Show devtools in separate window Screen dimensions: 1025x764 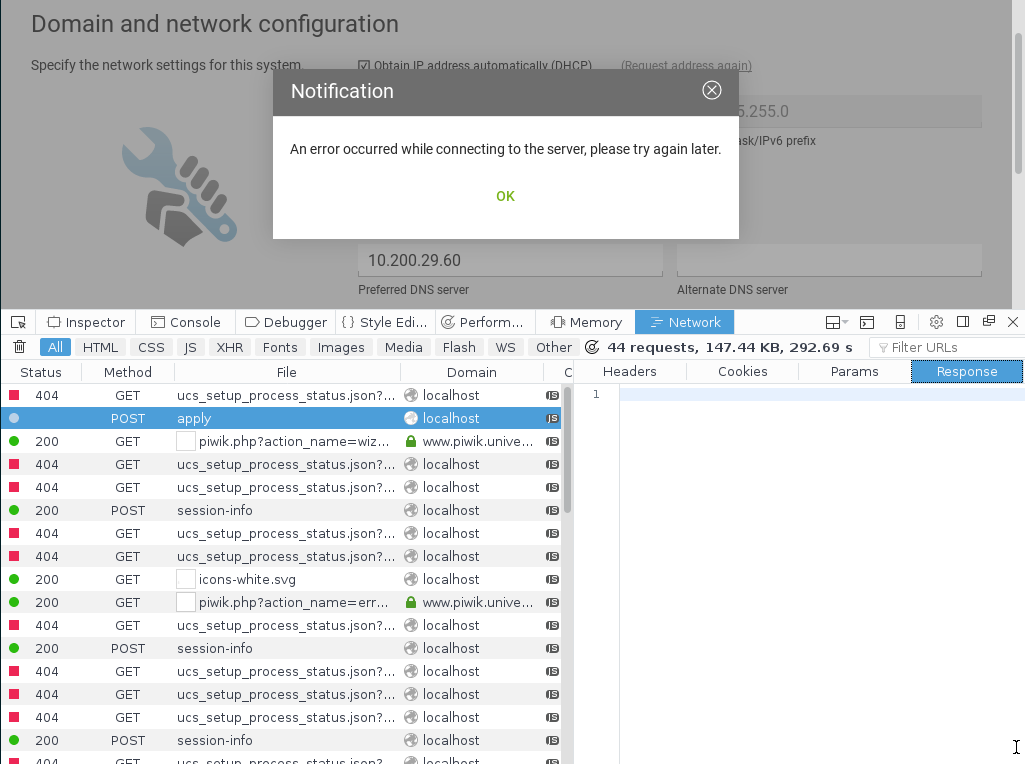point(989,322)
